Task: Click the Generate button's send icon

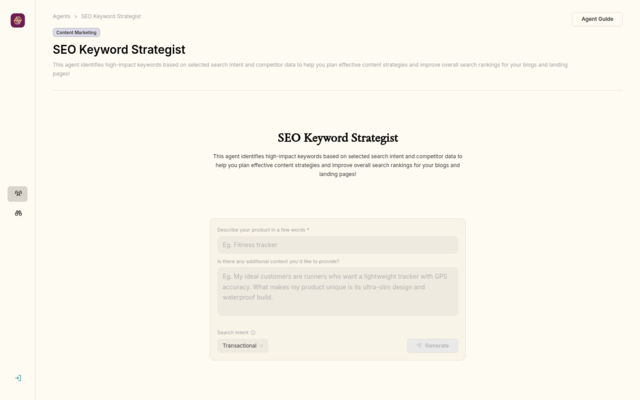Action: (x=419, y=346)
